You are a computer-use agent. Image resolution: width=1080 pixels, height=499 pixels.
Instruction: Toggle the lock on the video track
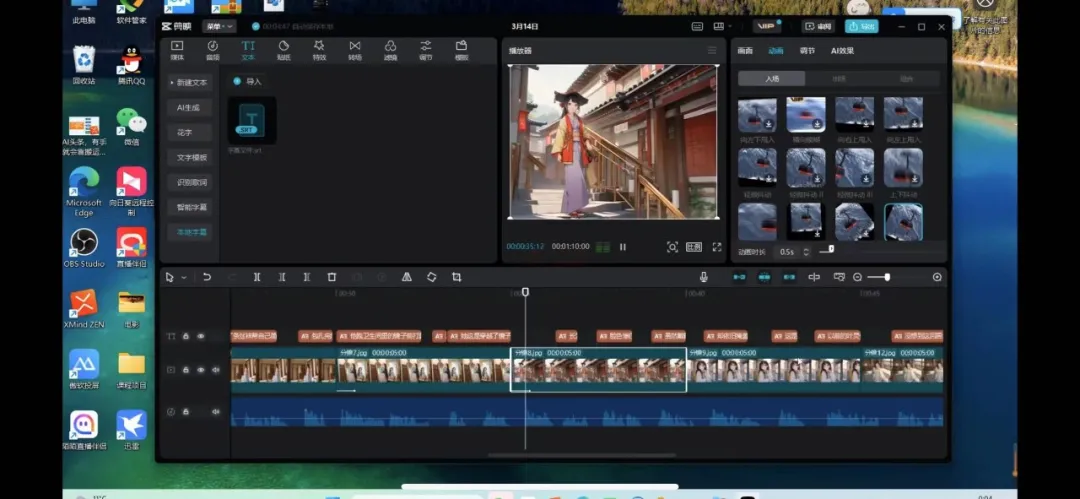pyautogui.click(x=185, y=370)
